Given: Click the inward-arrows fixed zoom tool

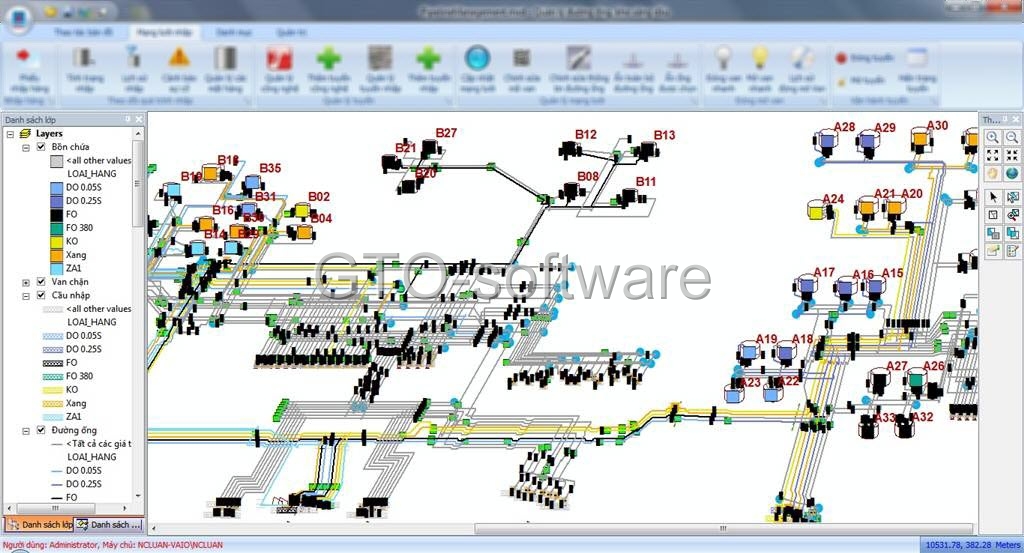Looking at the screenshot, I should (x=1012, y=155).
